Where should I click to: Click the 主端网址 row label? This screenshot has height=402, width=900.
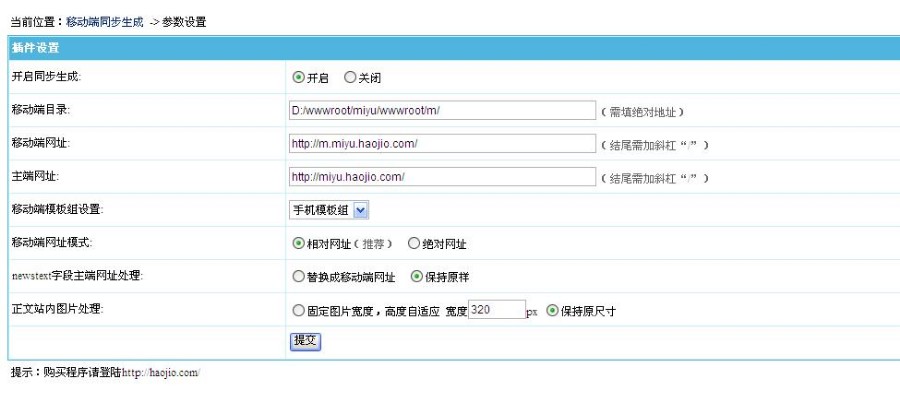[x=35, y=176]
